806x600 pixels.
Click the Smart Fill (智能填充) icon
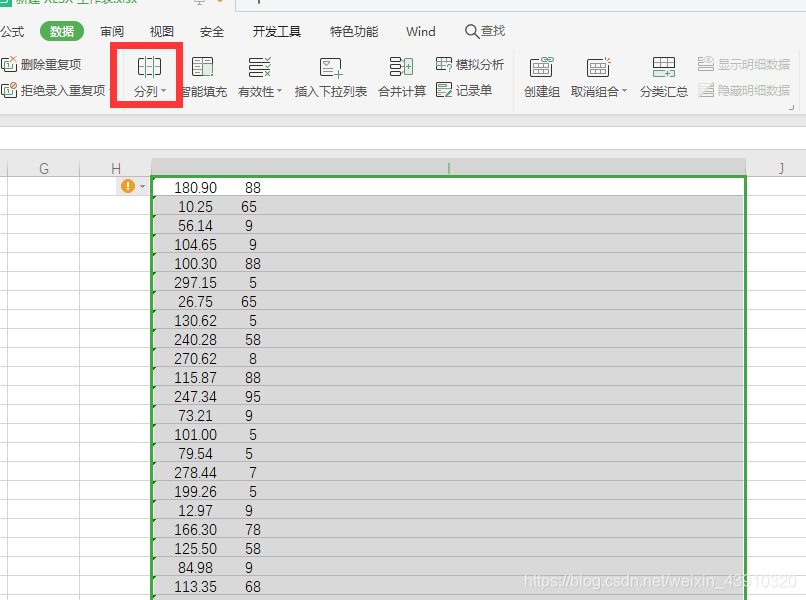pos(203,67)
